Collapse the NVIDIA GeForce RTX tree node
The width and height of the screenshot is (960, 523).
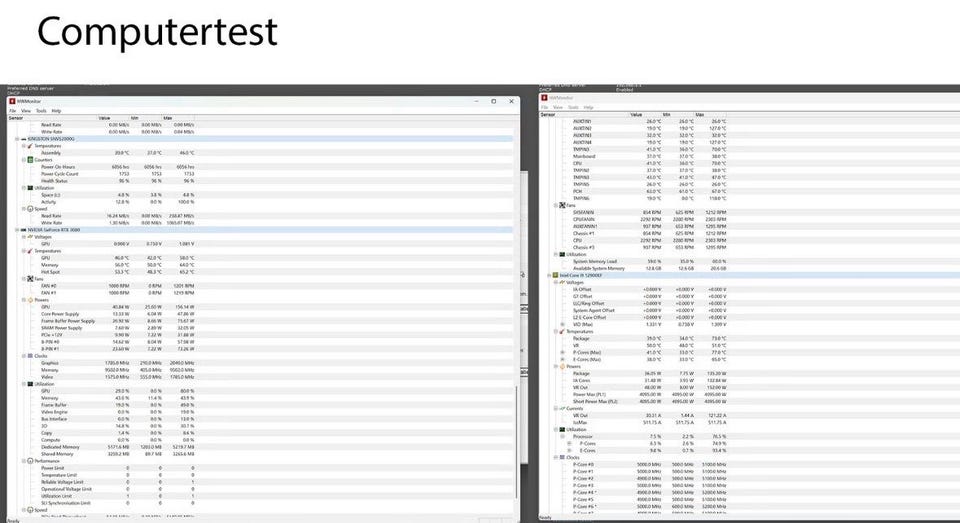[17, 230]
